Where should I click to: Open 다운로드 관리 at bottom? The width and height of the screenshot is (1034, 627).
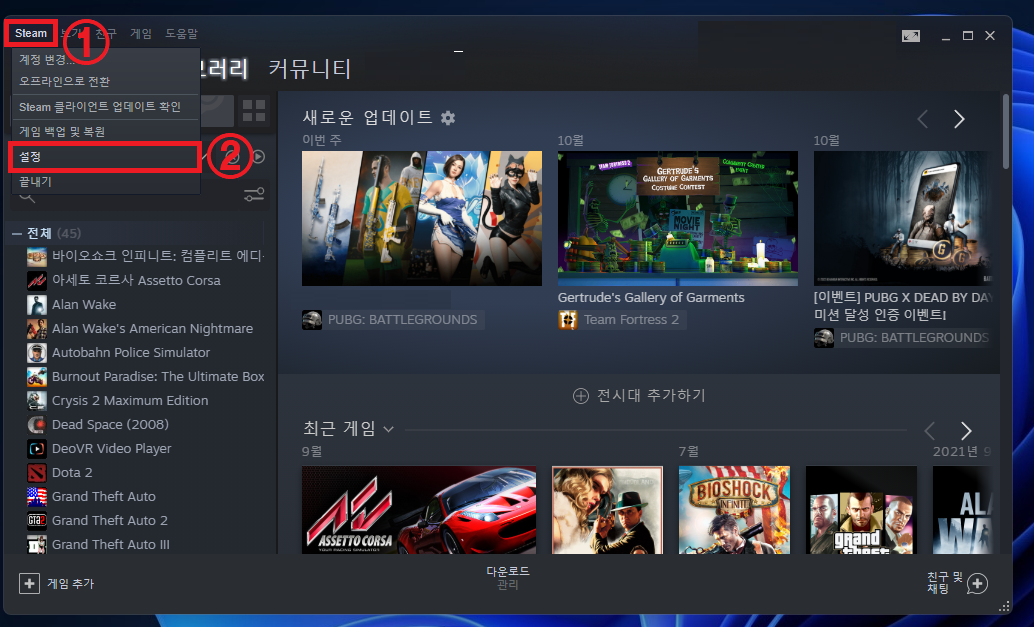(x=508, y=578)
